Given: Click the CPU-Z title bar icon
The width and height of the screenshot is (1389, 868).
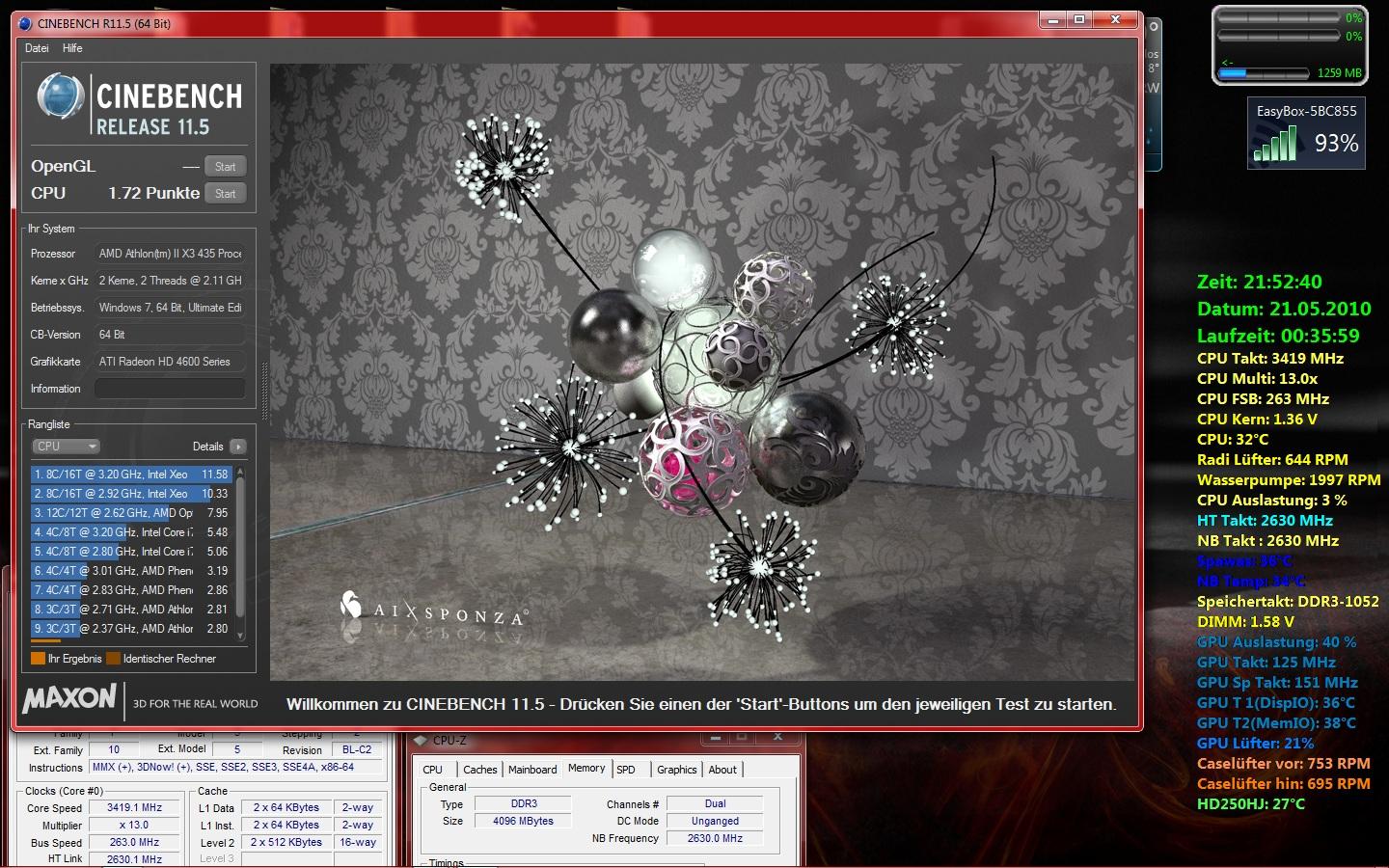Looking at the screenshot, I should 421,740.
